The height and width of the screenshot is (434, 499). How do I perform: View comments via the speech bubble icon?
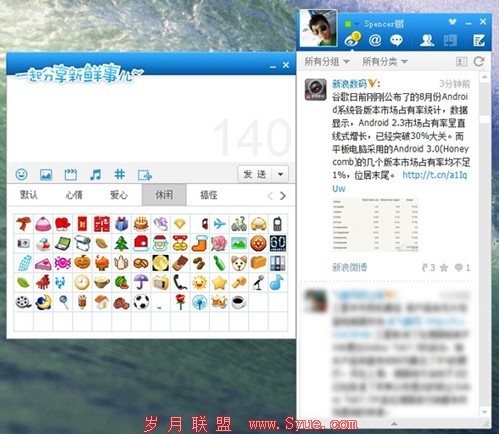pos(396,41)
